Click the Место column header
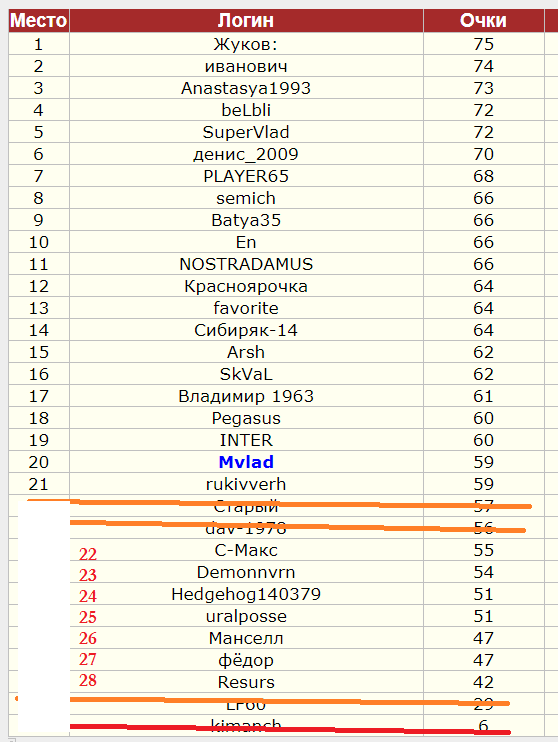 [x=39, y=20]
